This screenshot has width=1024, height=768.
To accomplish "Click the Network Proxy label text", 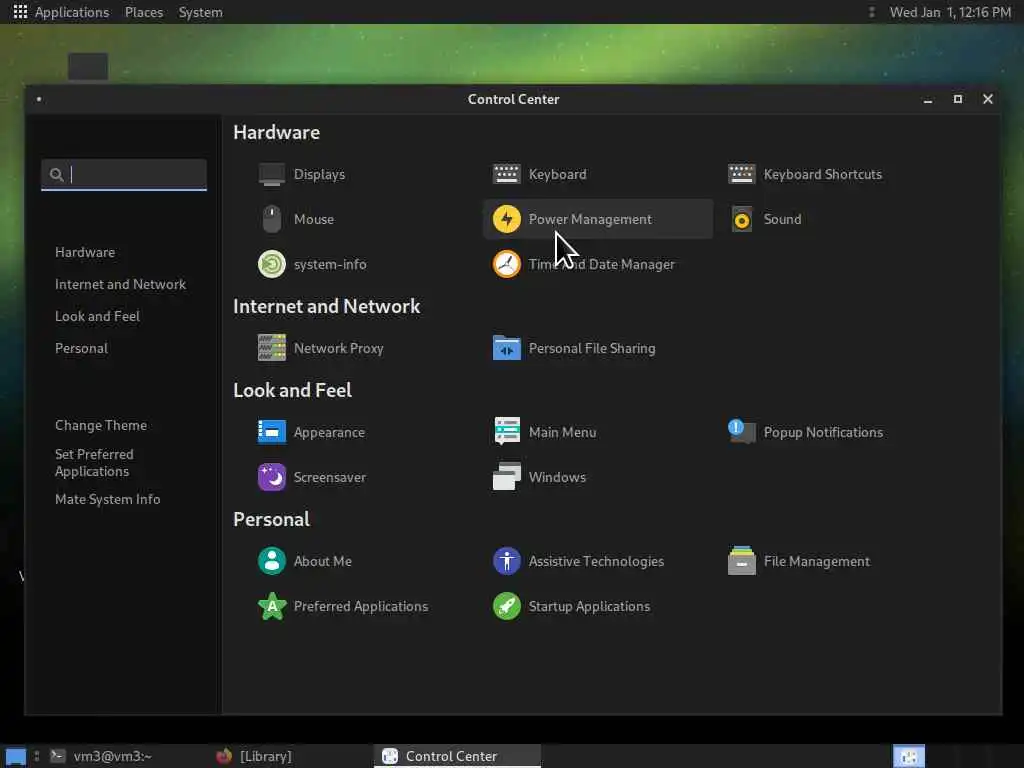I will (x=338, y=348).
